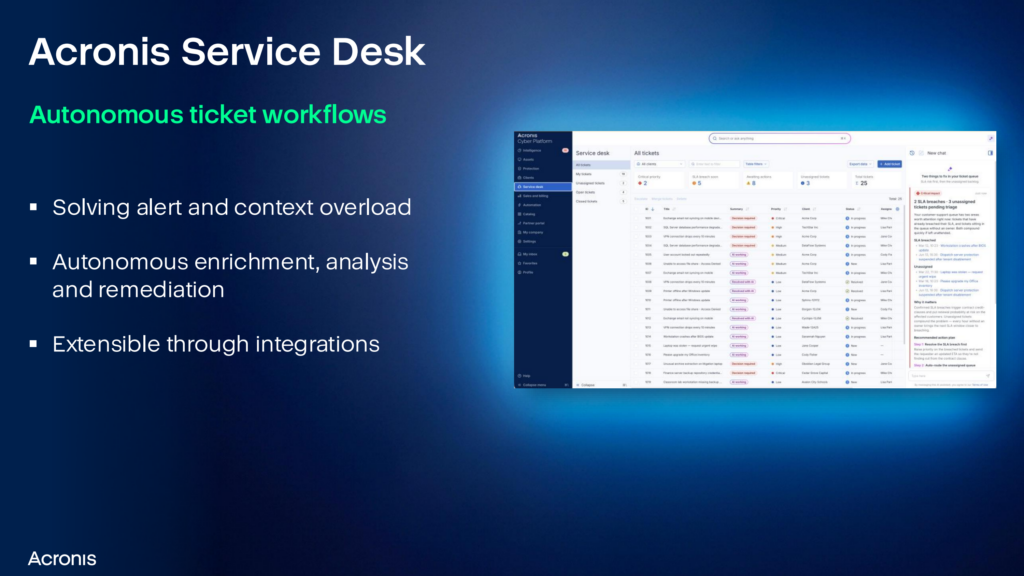Open Intelligence in the left sidebar

[542, 150]
